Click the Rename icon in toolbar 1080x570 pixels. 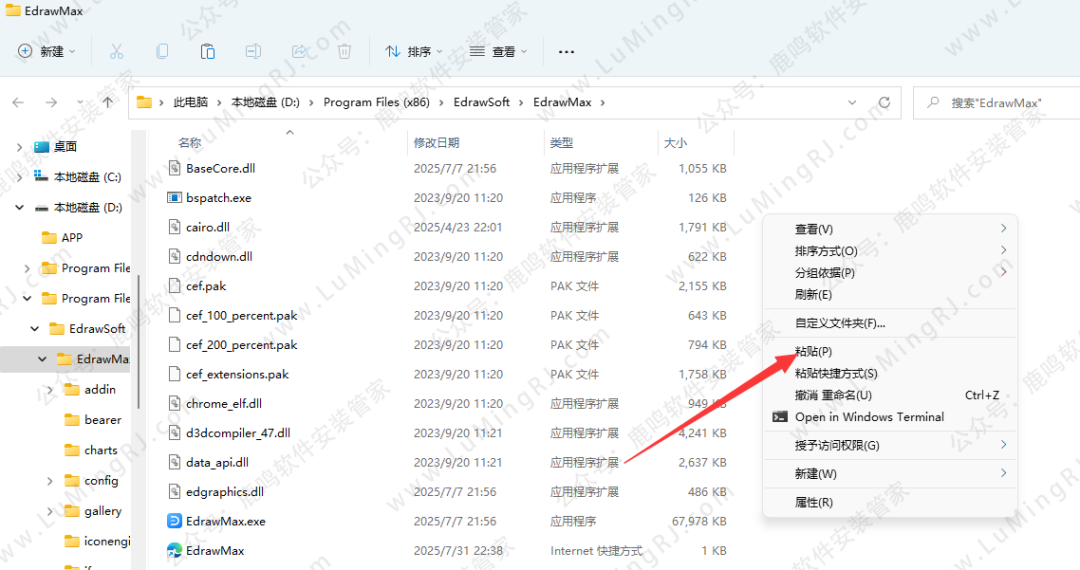click(x=253, y=51)
